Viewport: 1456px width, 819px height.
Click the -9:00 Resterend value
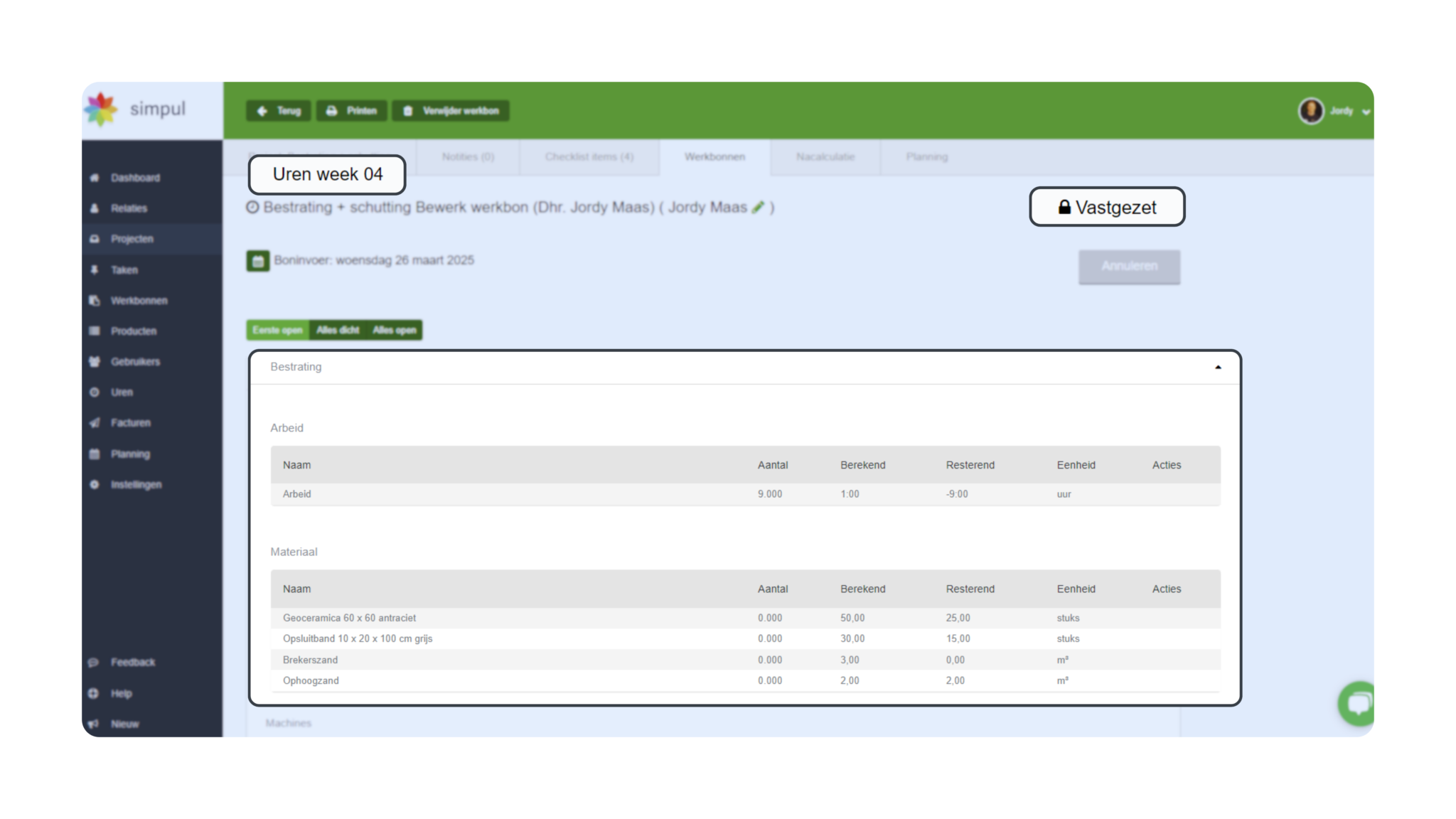pyautogui.click(x=957, y=494)
